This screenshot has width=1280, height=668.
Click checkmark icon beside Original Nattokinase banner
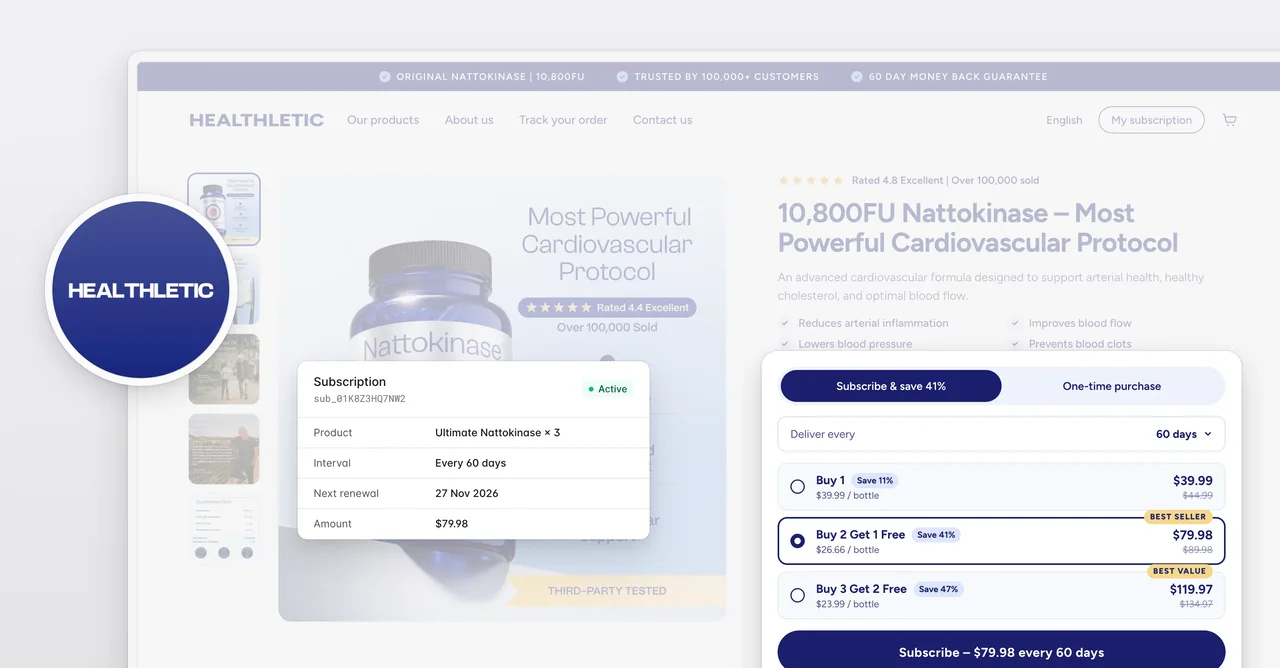pos(385,76)
